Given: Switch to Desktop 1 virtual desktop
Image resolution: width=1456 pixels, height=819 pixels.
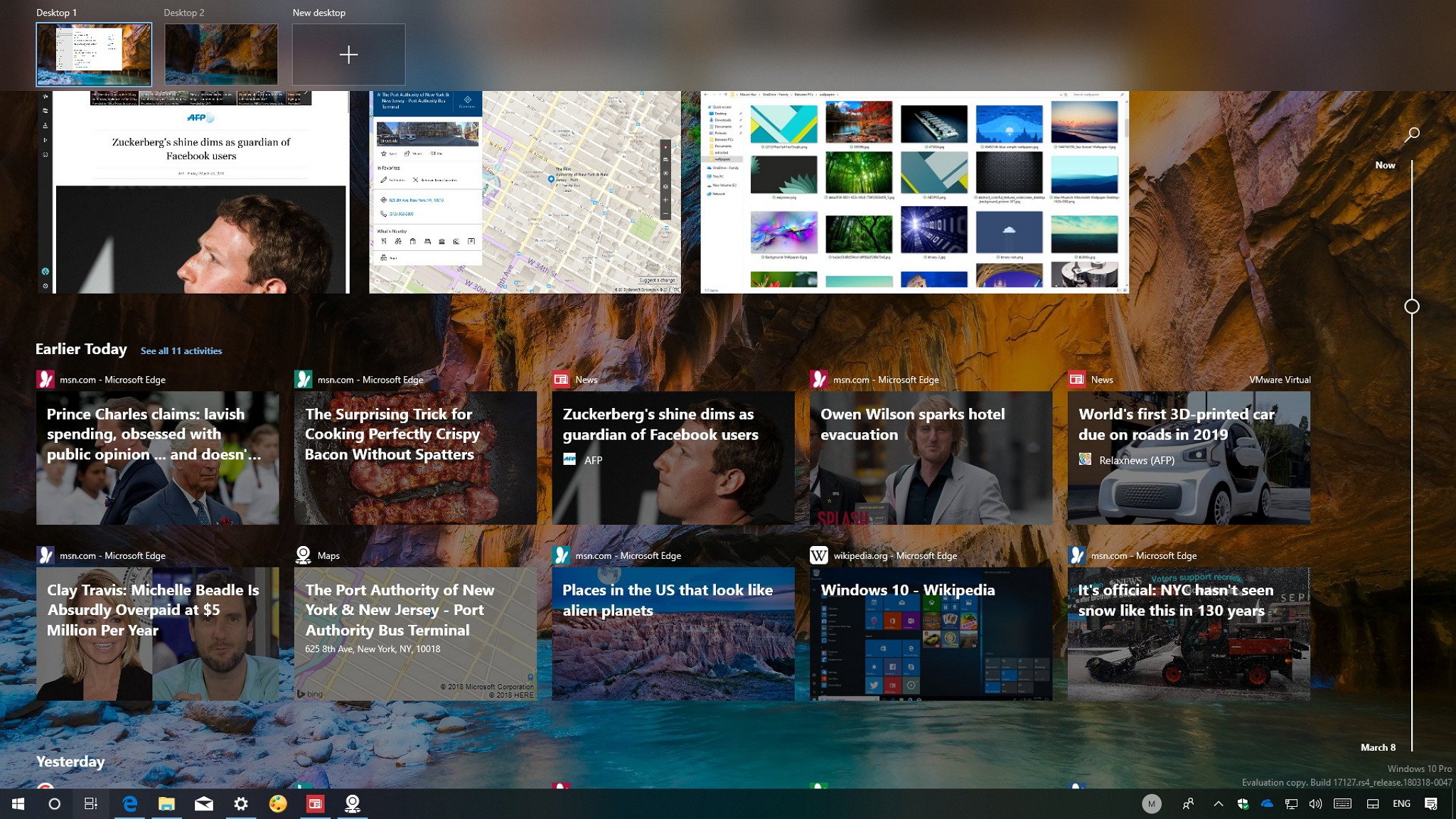Looking at the screenshot, I should pos(94,53).
